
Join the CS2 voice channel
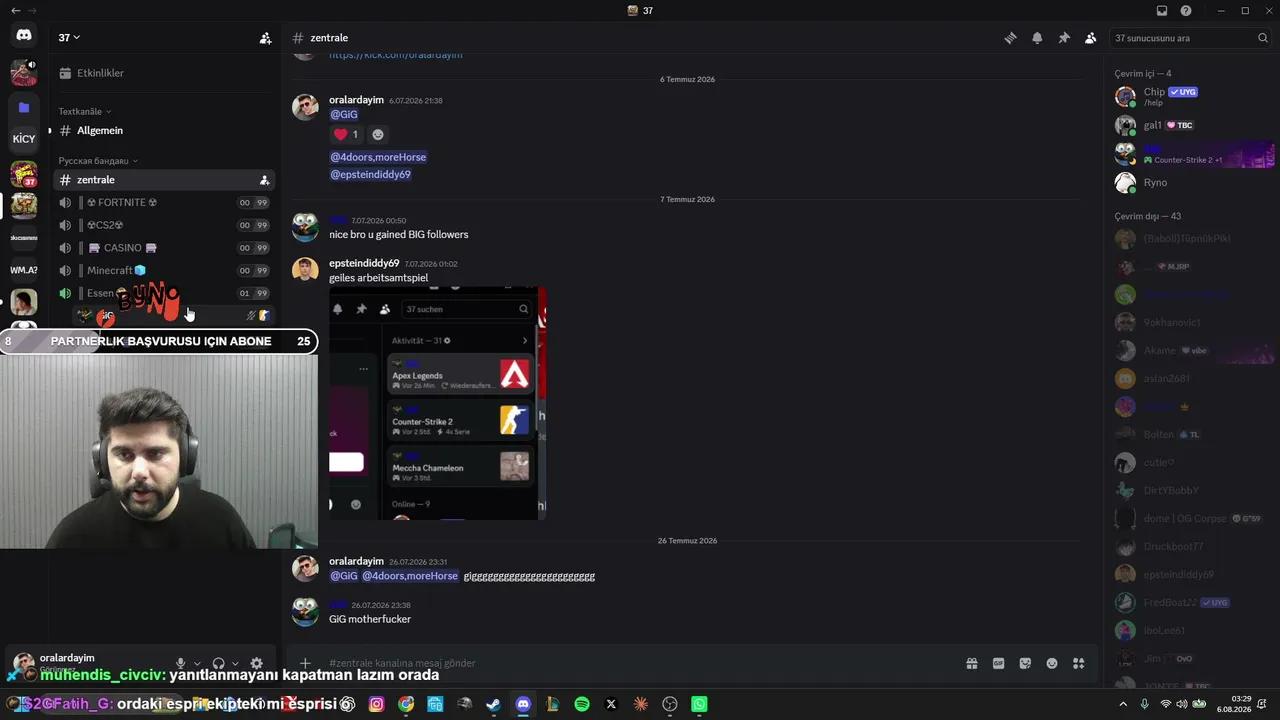tap(163, 225)
